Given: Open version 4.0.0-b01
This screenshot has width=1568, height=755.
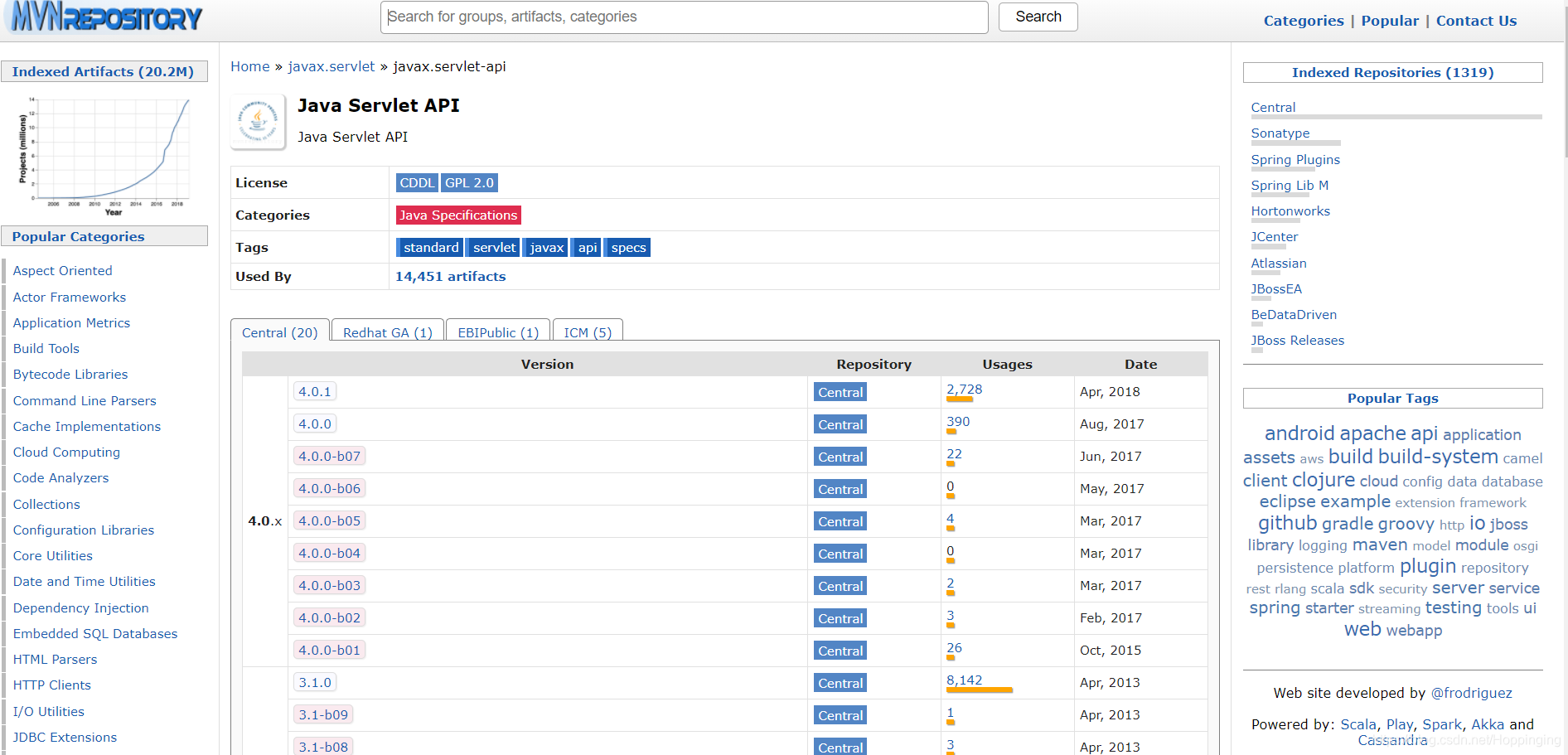Looking at the screenshot, I should point(330,650).
